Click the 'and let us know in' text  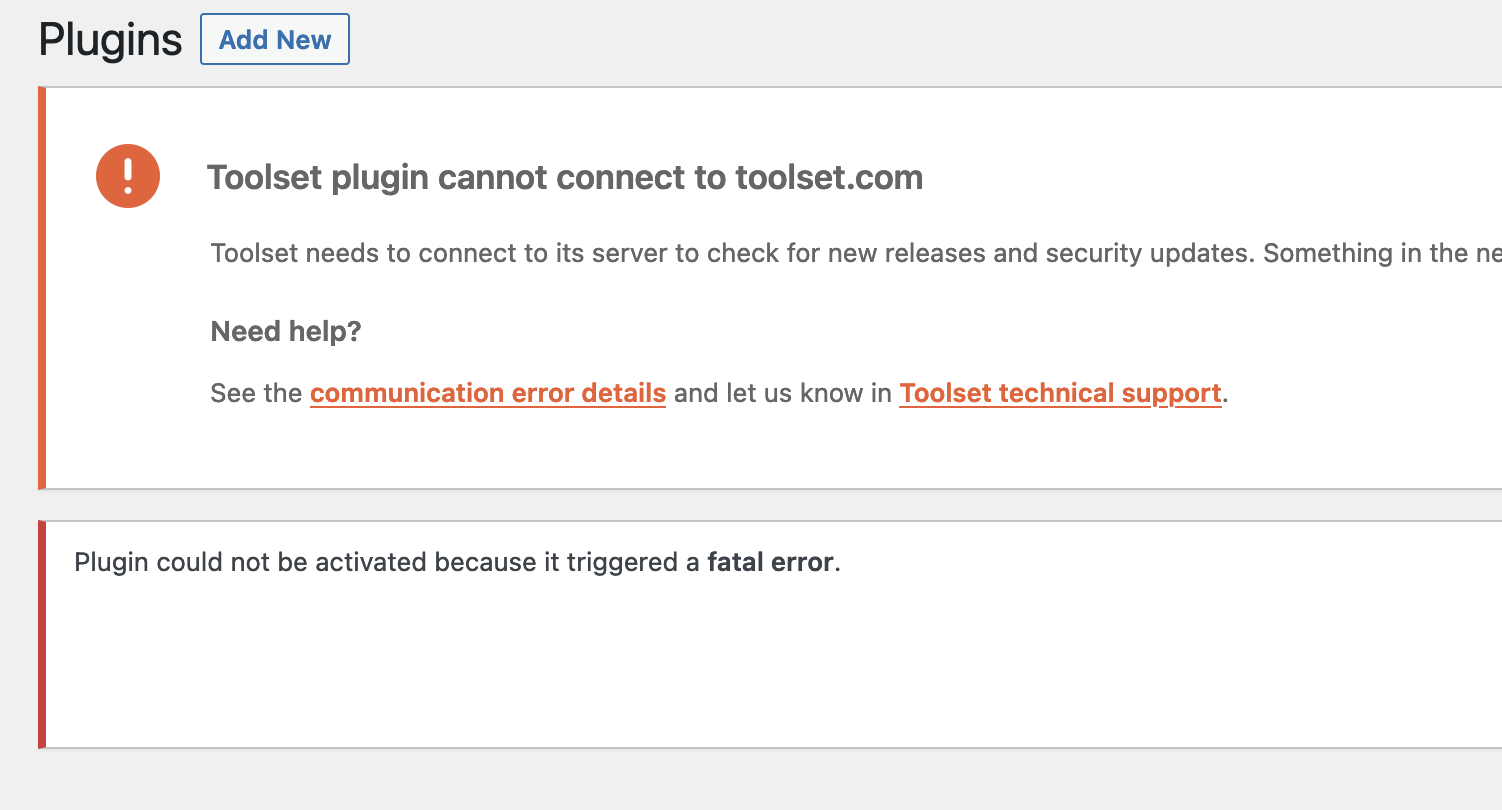(x=783, y=393)
